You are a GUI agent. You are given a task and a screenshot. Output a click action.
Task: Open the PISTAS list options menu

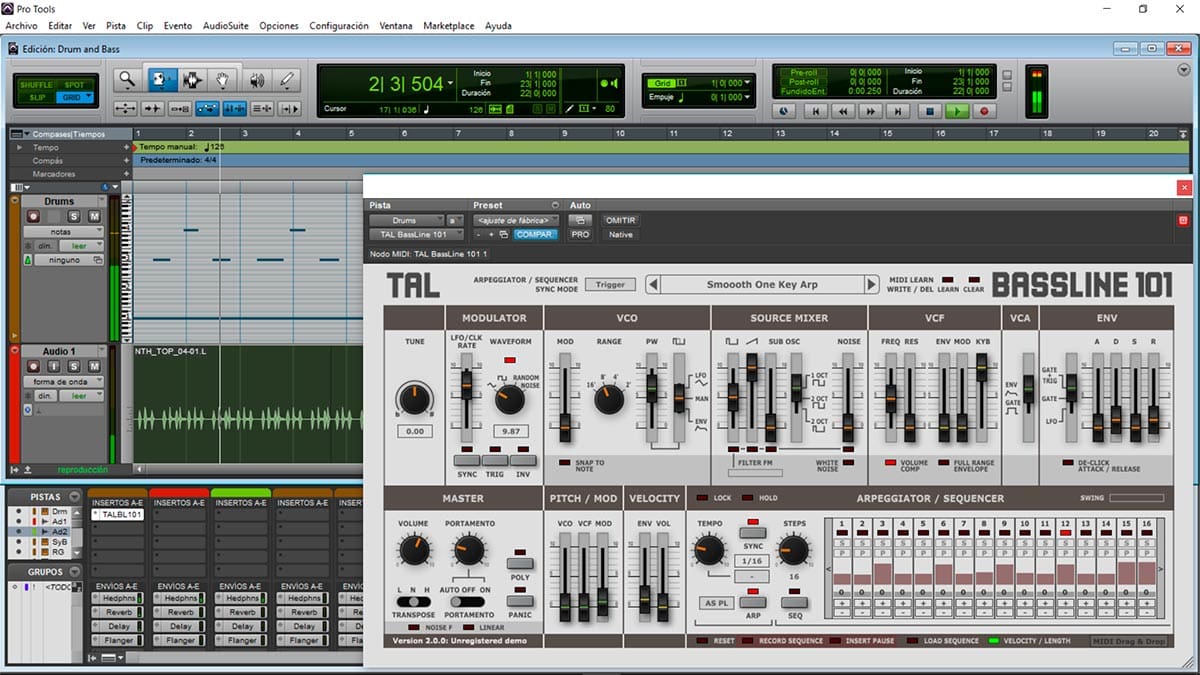point(73,497)
